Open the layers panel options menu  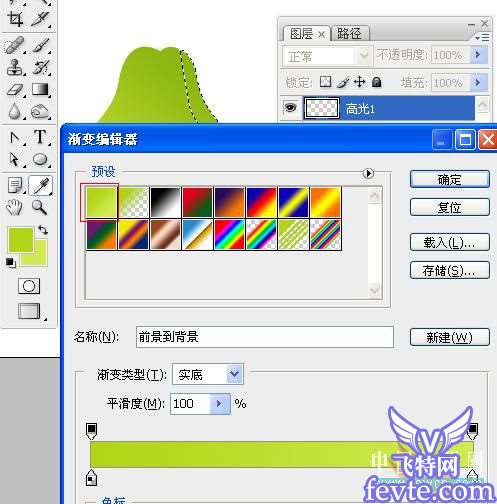click(x=483, y=37)
